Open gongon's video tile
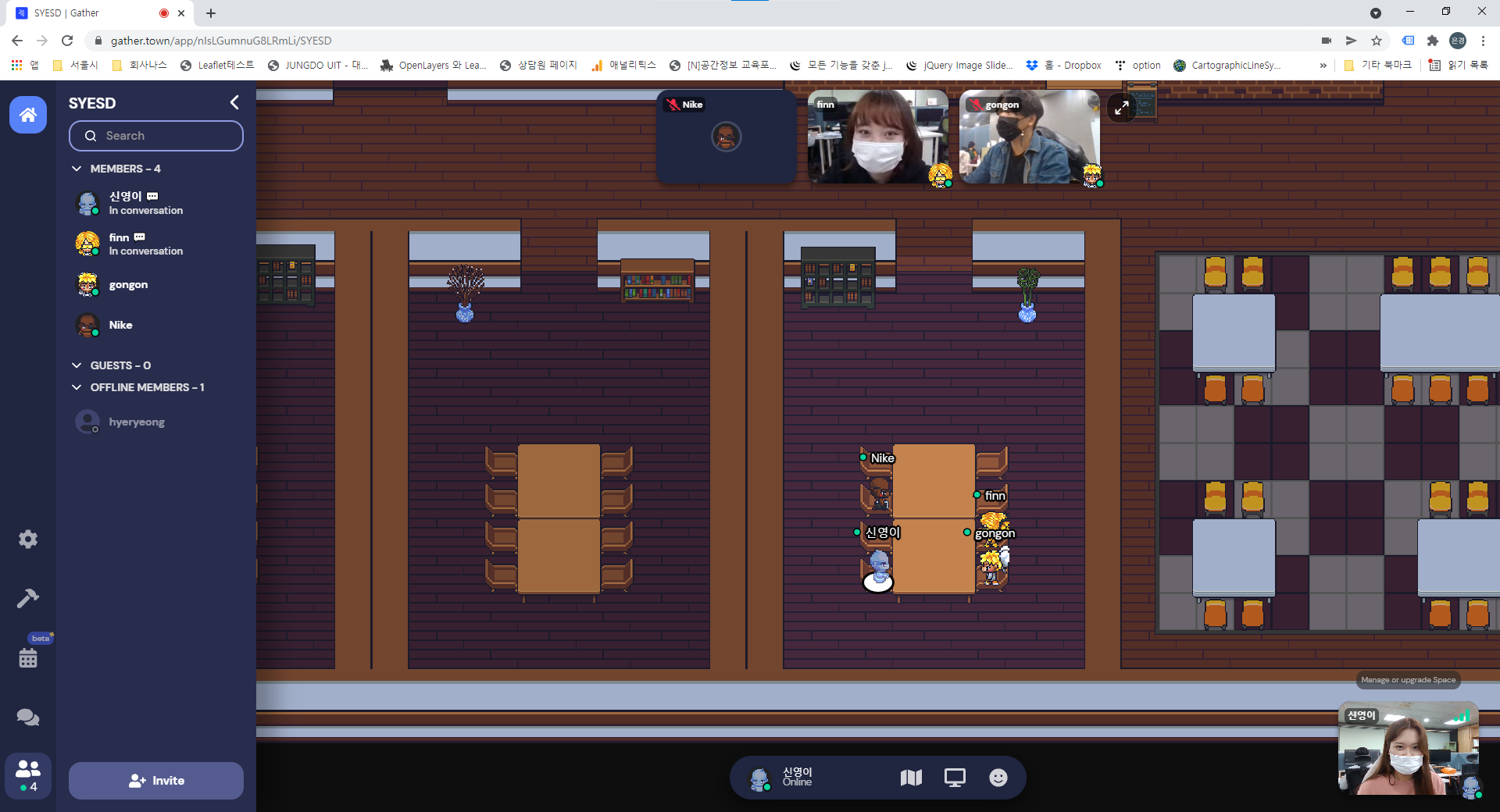Viewport: 1500px width, 812px height. point(1030,137)
